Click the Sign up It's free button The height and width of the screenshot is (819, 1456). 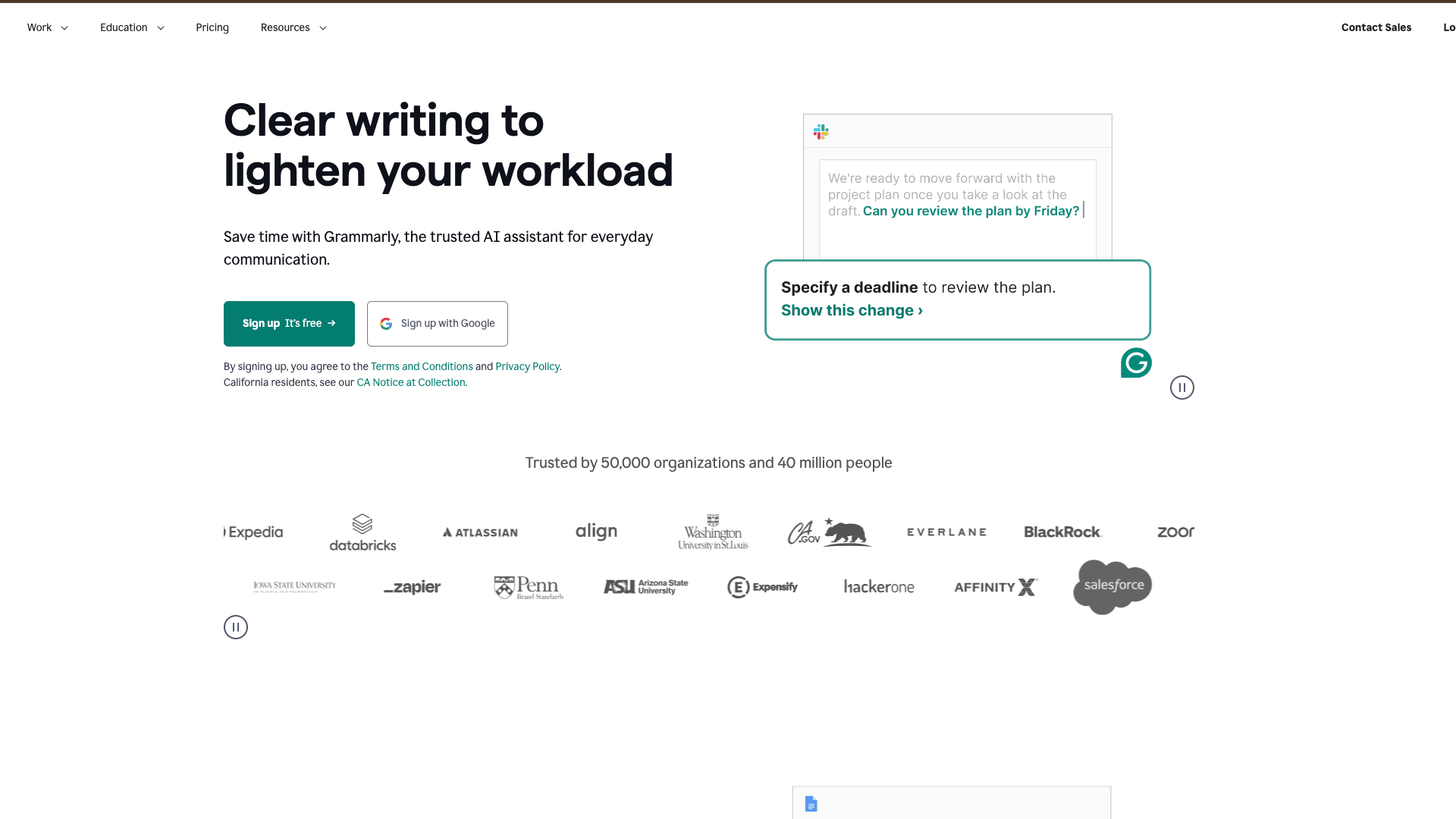tap(288, 323)
